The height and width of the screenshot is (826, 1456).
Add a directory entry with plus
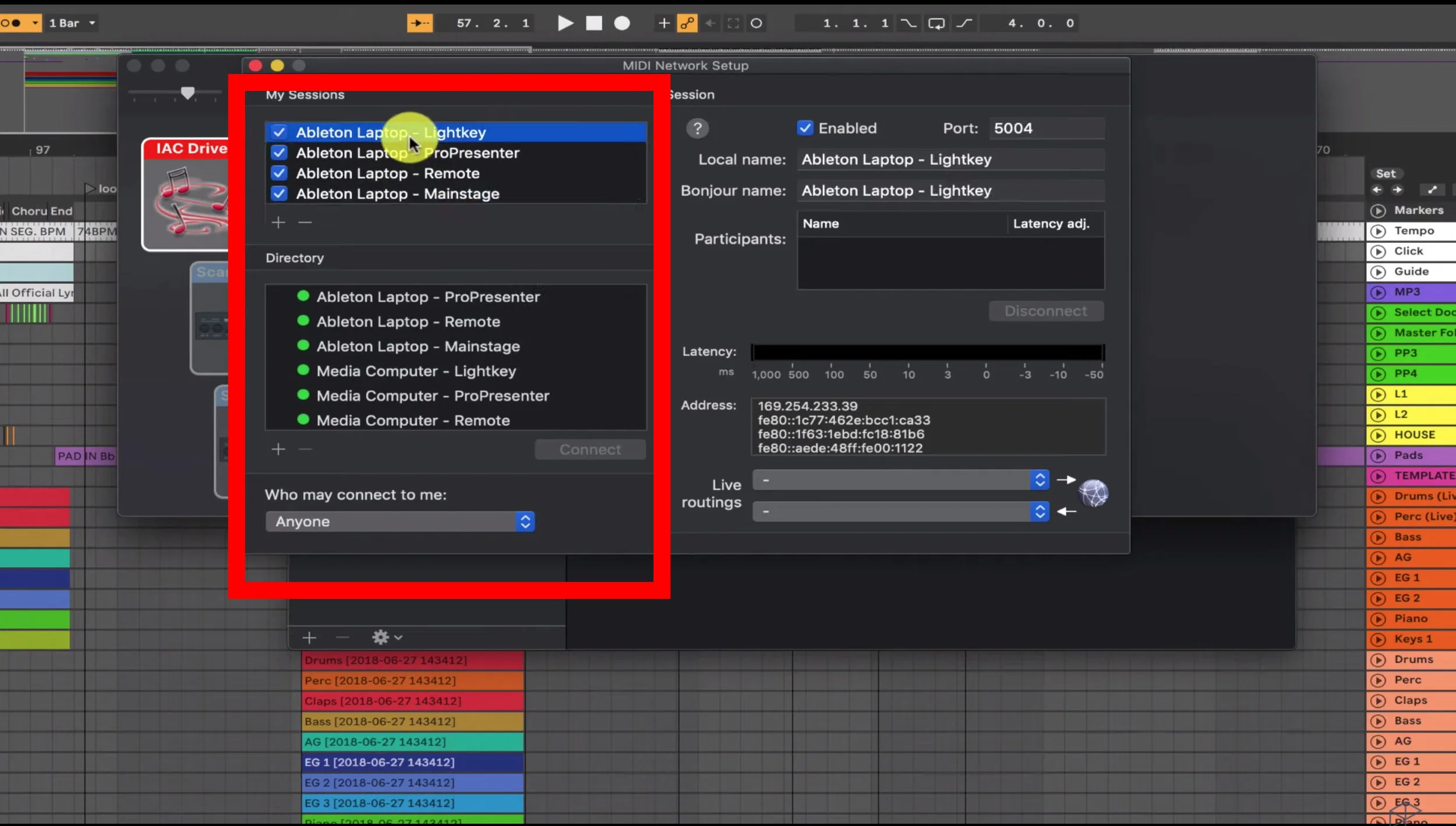click(x=278, y=449)
